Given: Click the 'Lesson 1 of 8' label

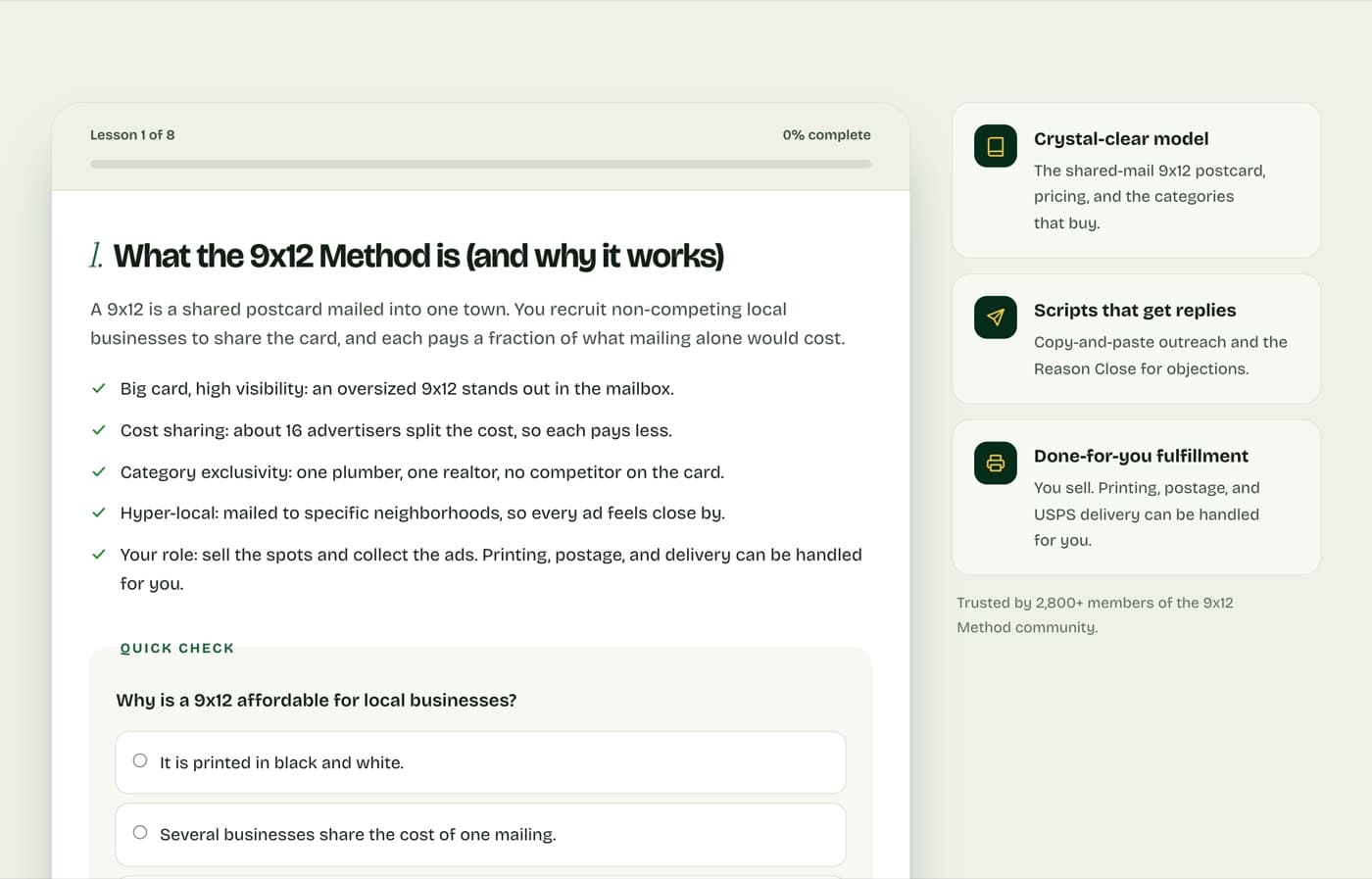Looking at the screenshot, I should (132, 135).
